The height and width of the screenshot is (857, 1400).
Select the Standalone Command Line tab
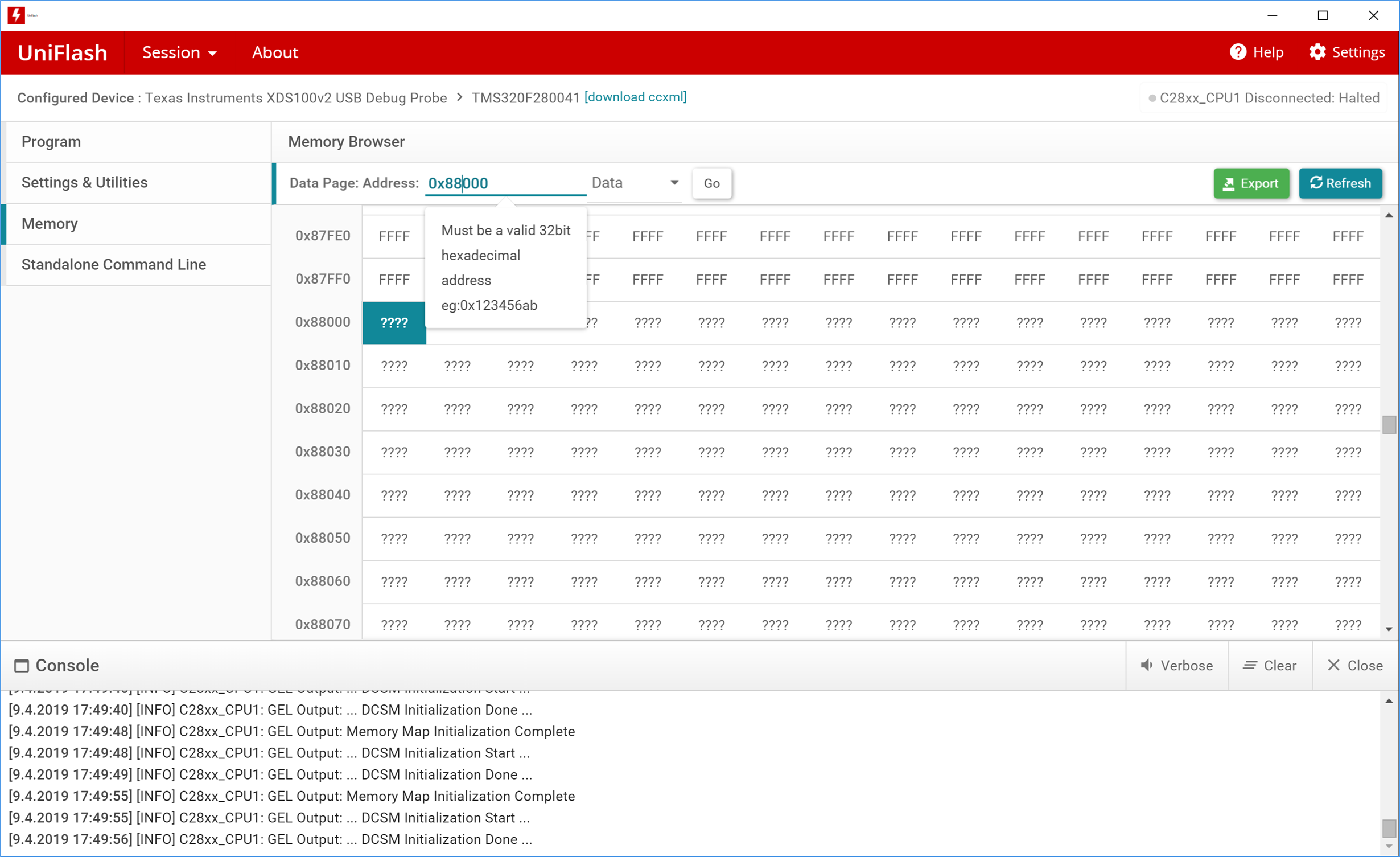point(138,265)
